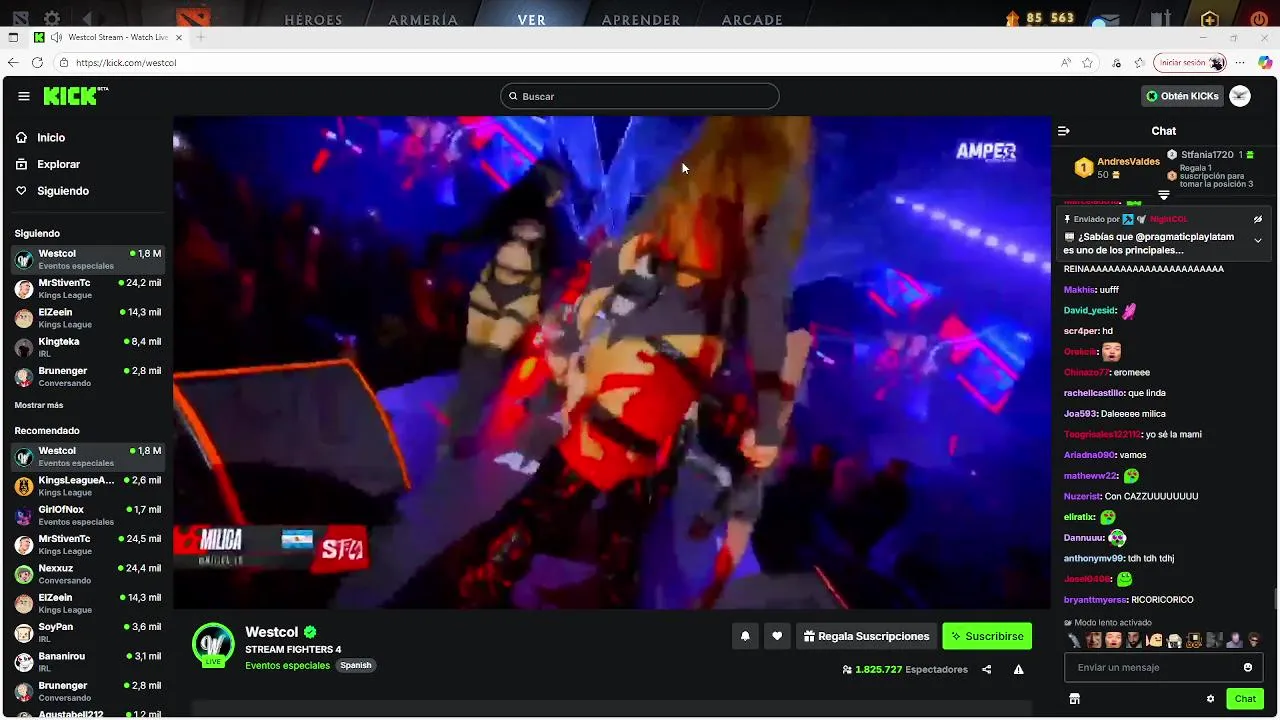Image resolution: width=1280 pixels, height=720 pixels.
Task: Share the stream with share icon
Action: [987, 669]
